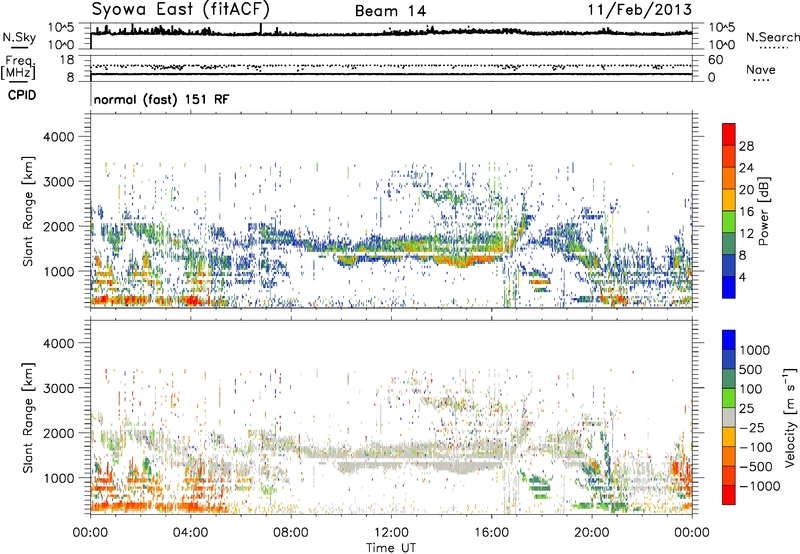
Task: Click the 'Time UT' axis title
Action: pyautogui.click(x=391, y=547)
